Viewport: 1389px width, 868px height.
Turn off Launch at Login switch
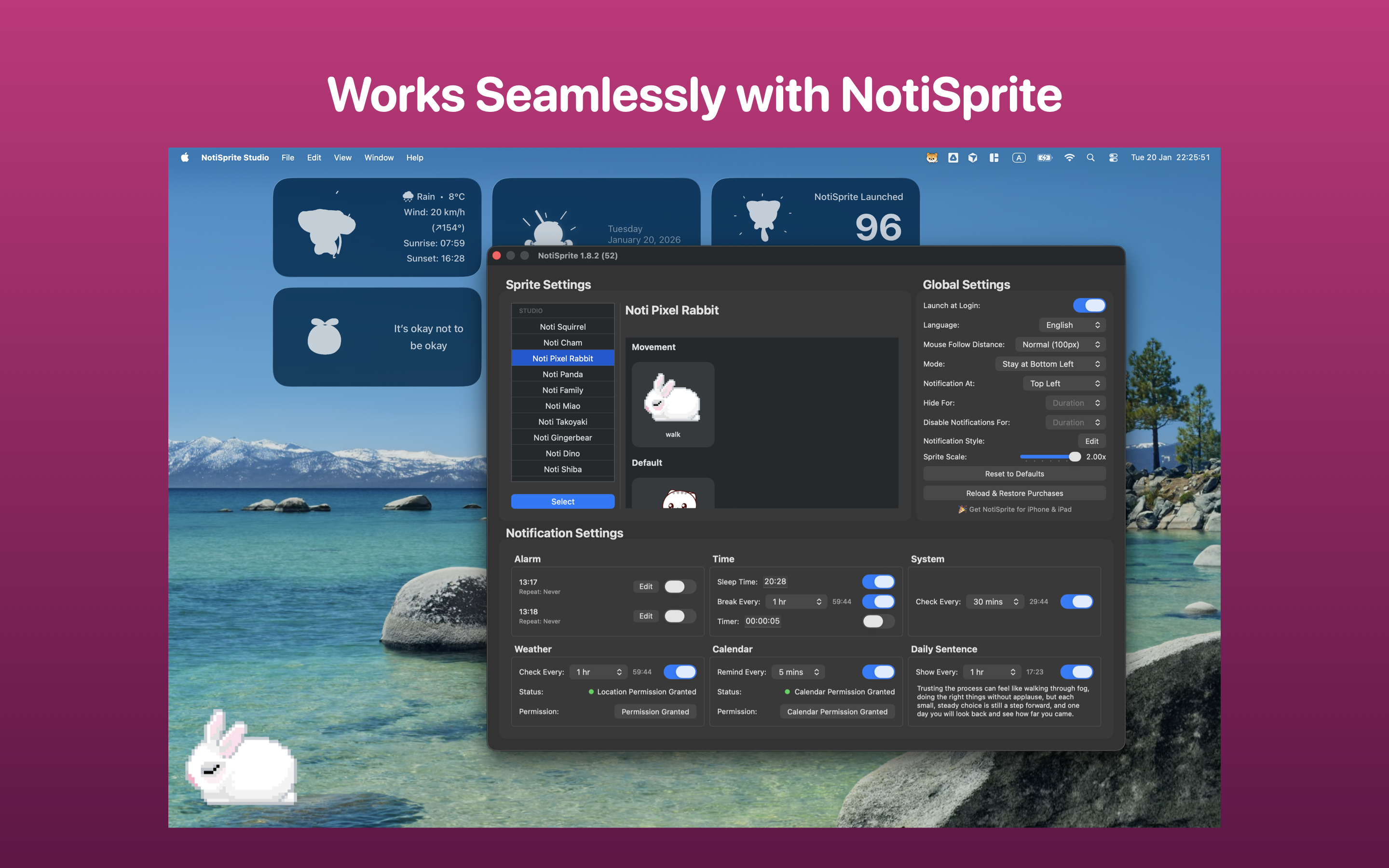click(1089, 305)
